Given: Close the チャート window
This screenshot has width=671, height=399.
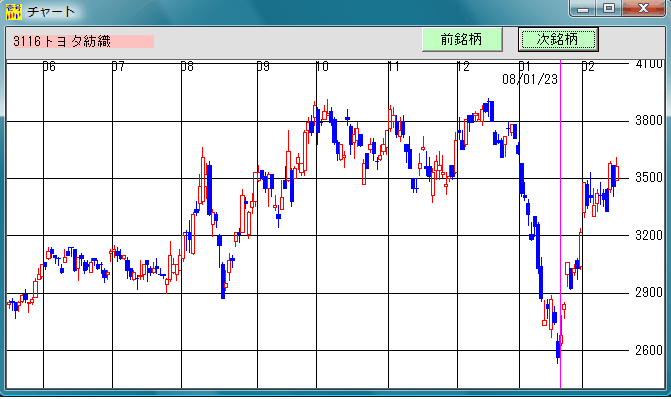Looking at the screenshot, I should (x=644, y=8).
